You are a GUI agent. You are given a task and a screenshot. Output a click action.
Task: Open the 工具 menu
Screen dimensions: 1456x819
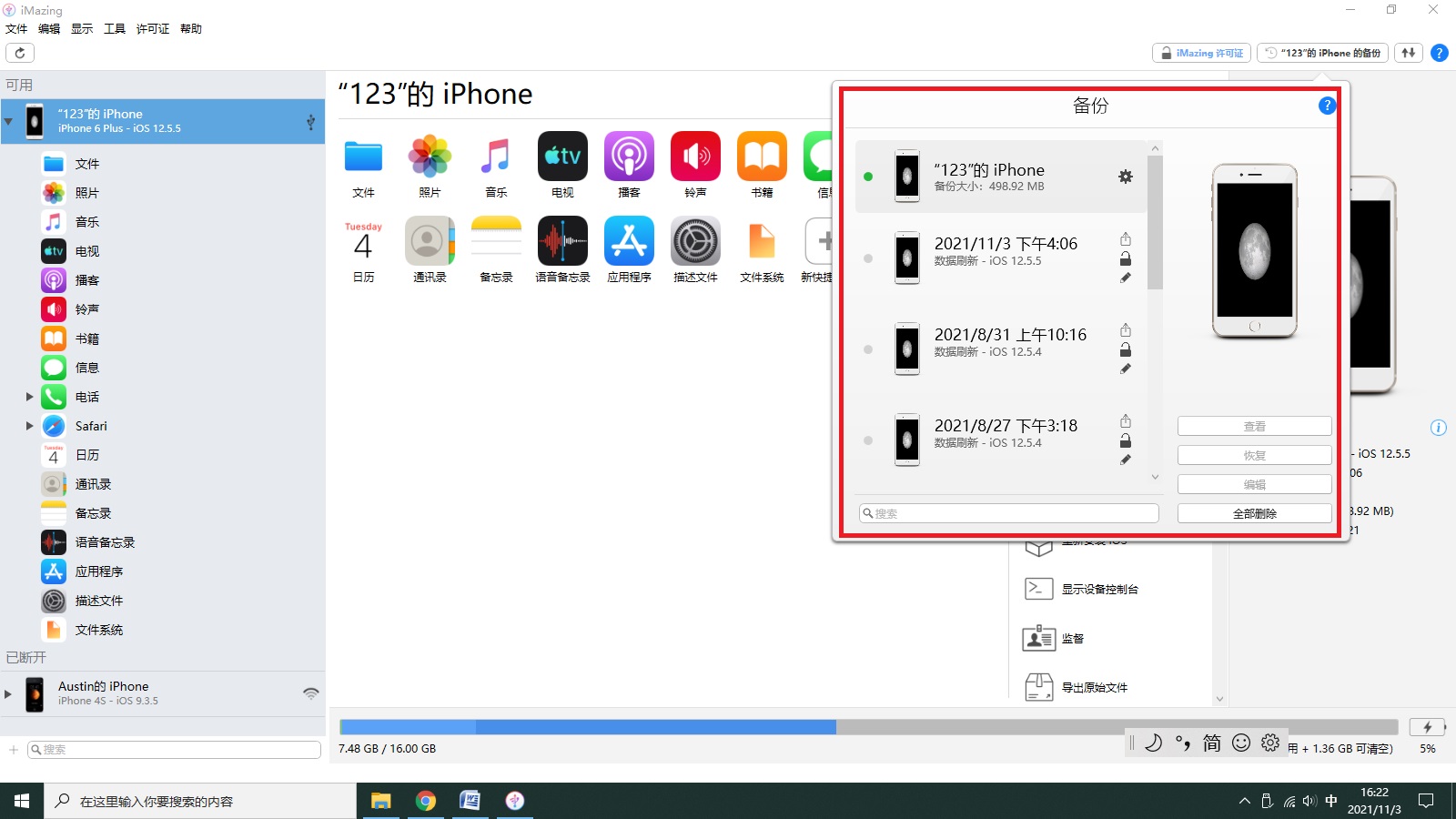tap(115, 29)
